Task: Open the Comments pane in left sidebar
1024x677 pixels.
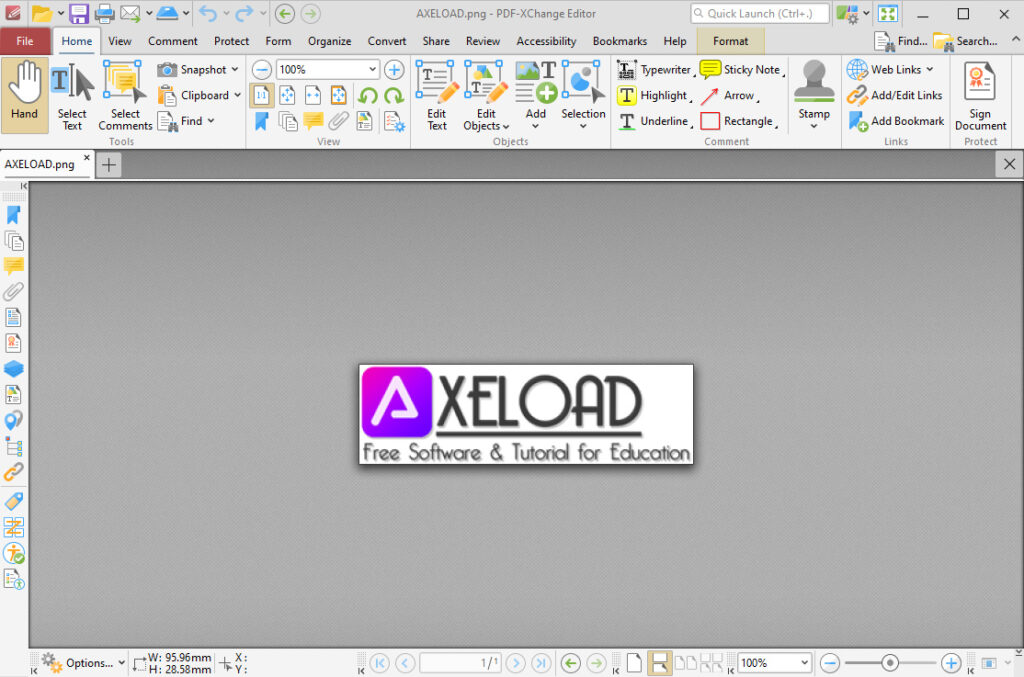Action: [13, 266]
